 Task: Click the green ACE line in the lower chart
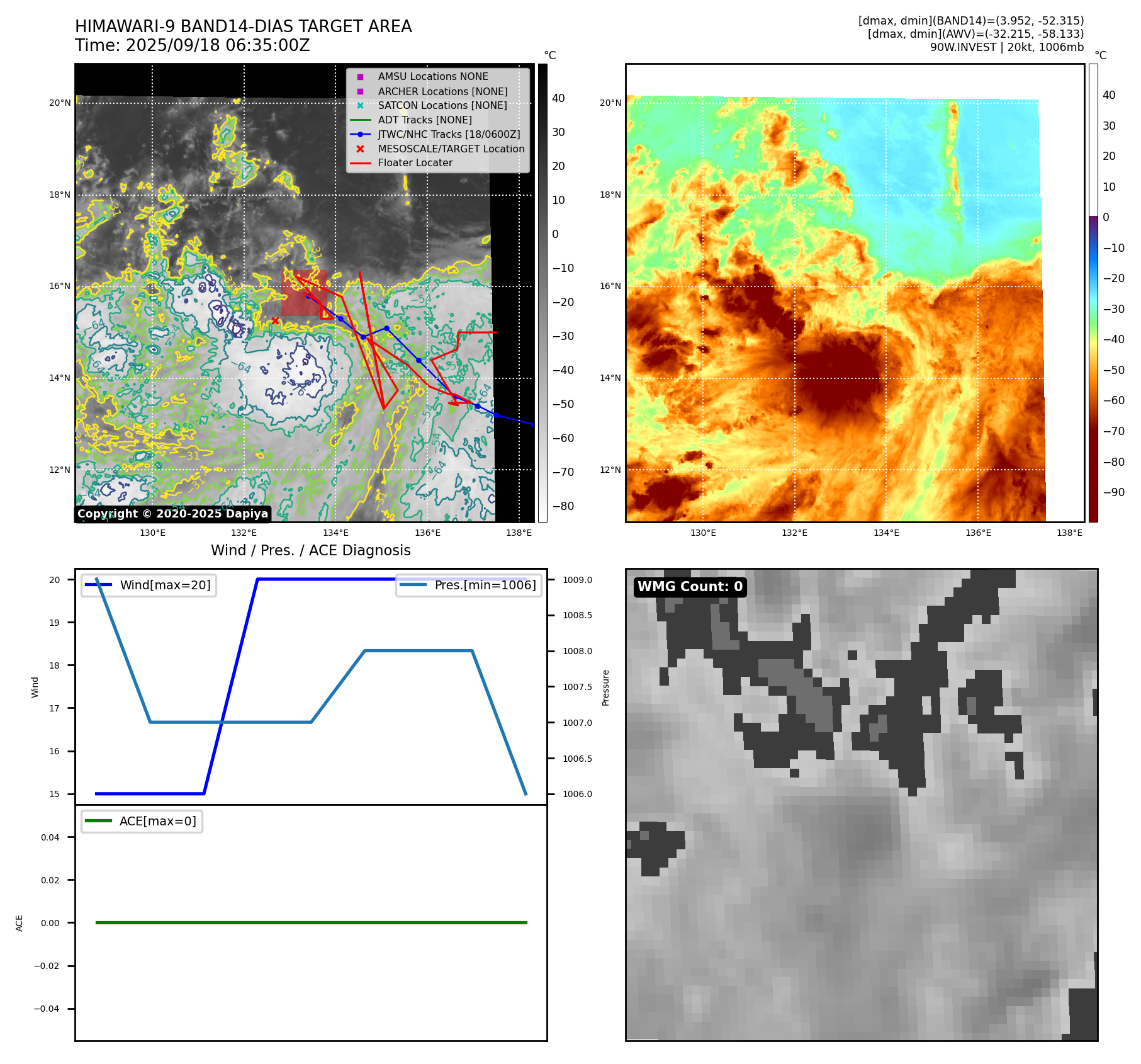(x=311, y=922)
